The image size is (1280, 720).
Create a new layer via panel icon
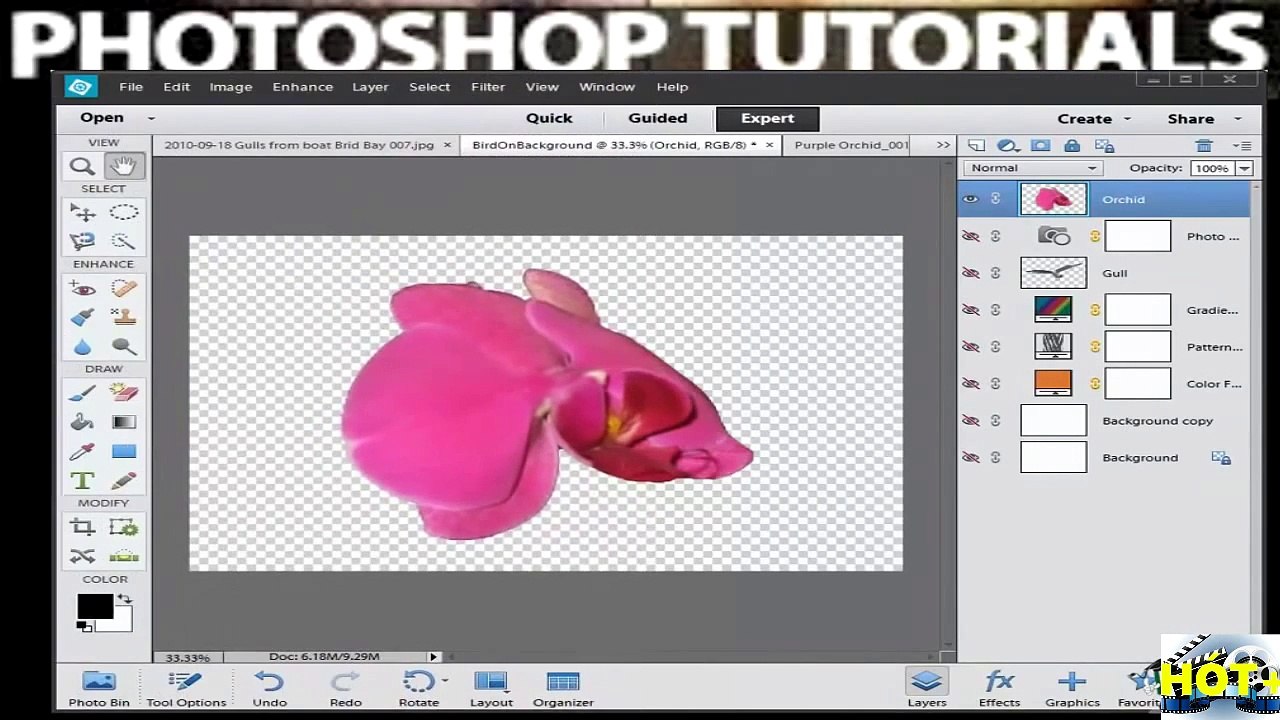click(x=976, y=146)
